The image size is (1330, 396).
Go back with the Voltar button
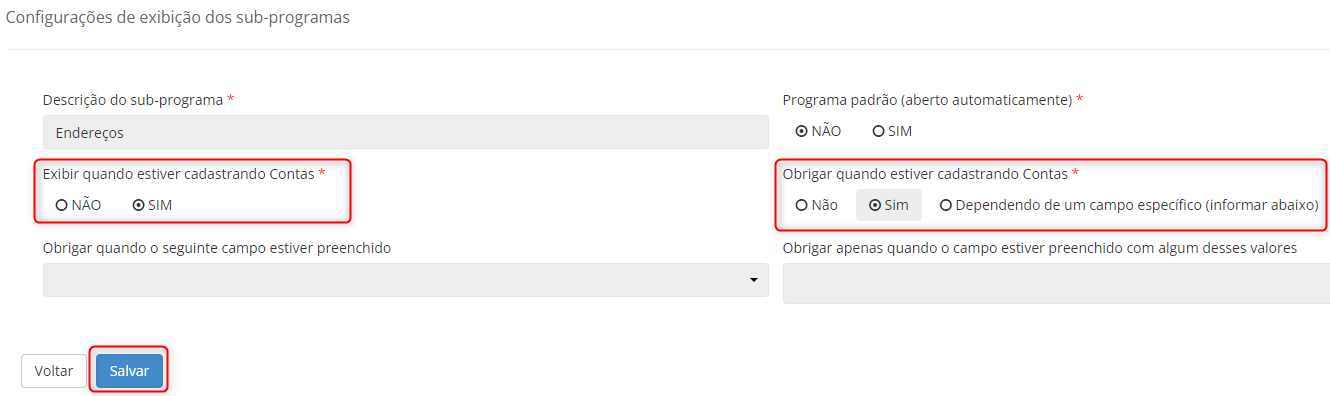[54, 370]
